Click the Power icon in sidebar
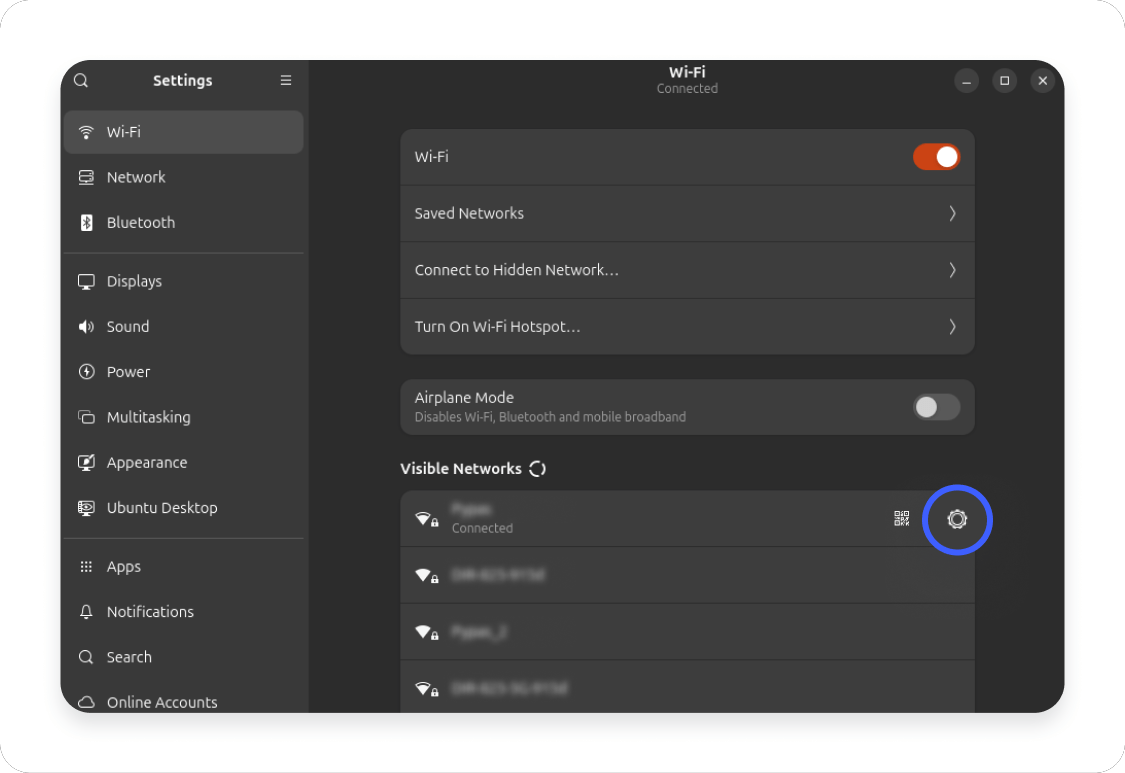 (86, 372)
